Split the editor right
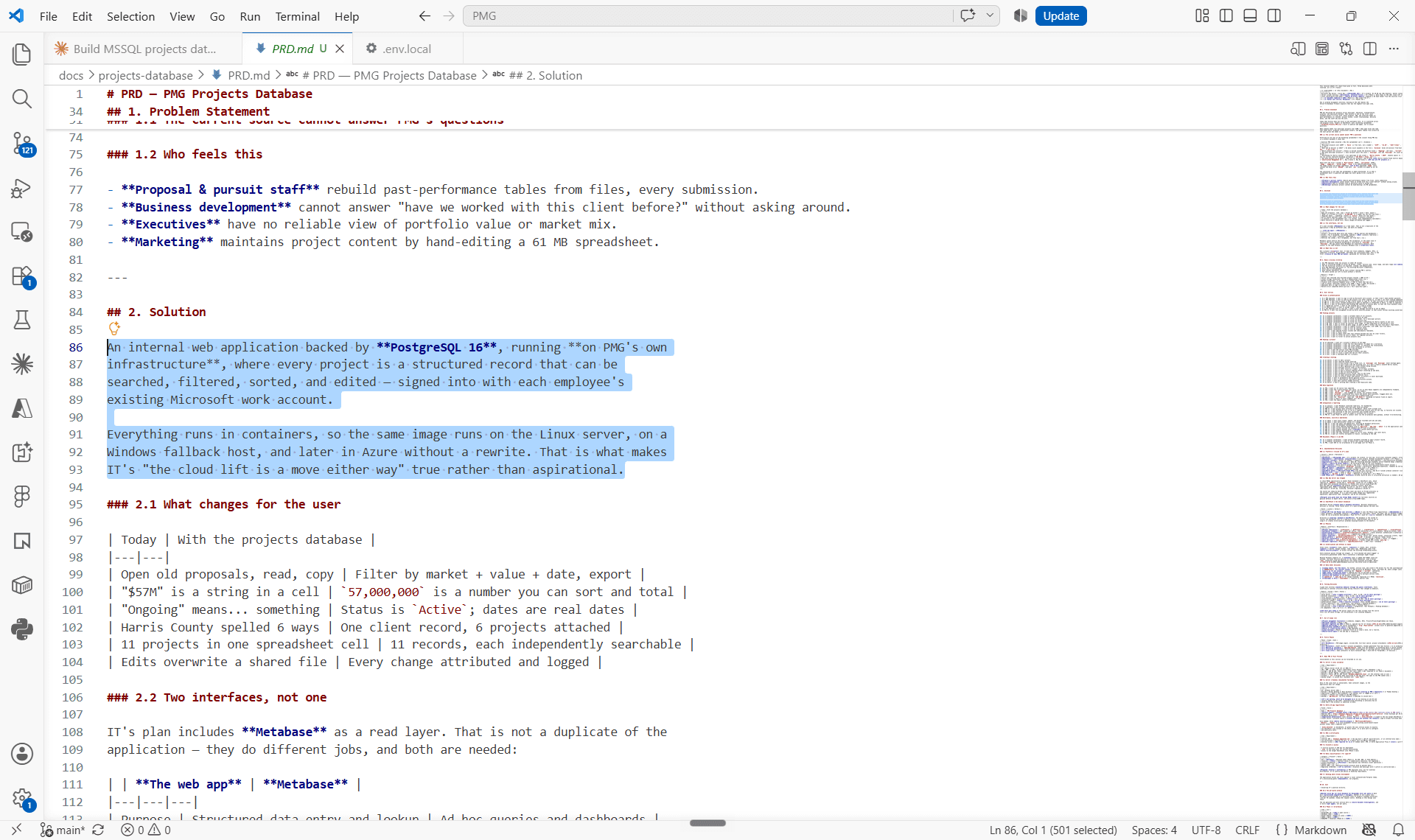Image resolution: width=1415 pixels, height=840 pixels. (x=1370, y=49)
